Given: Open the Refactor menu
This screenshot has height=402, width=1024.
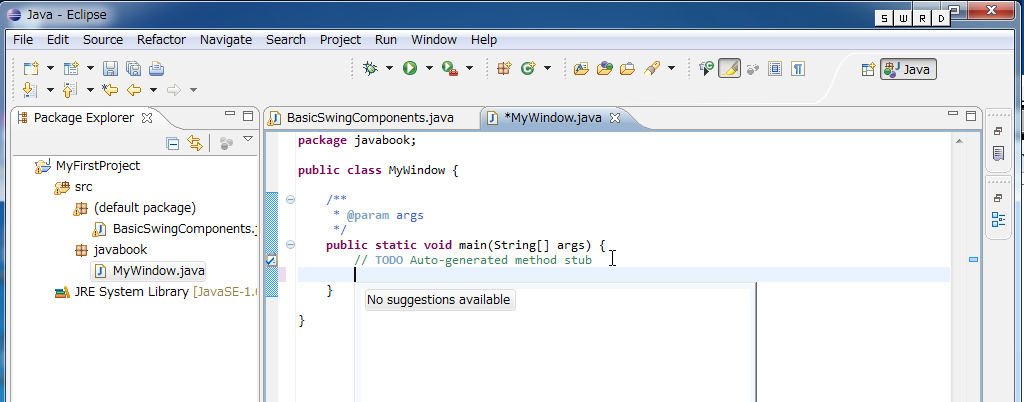Looking at the screenshot, I should pyautogui.click(x=161, y=39).
